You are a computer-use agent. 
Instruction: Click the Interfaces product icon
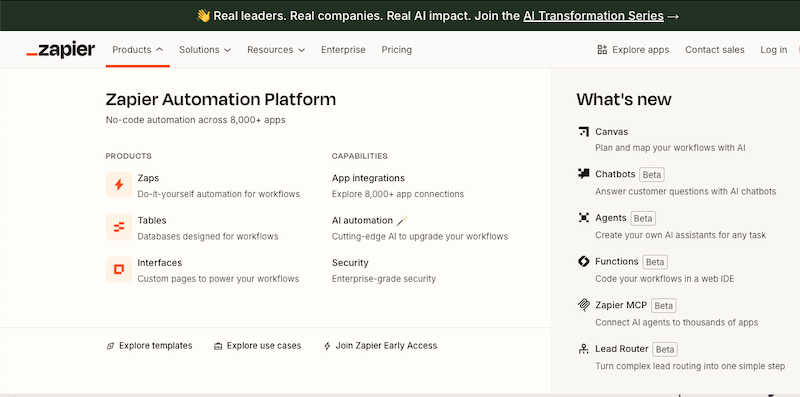tap(119, 269)
